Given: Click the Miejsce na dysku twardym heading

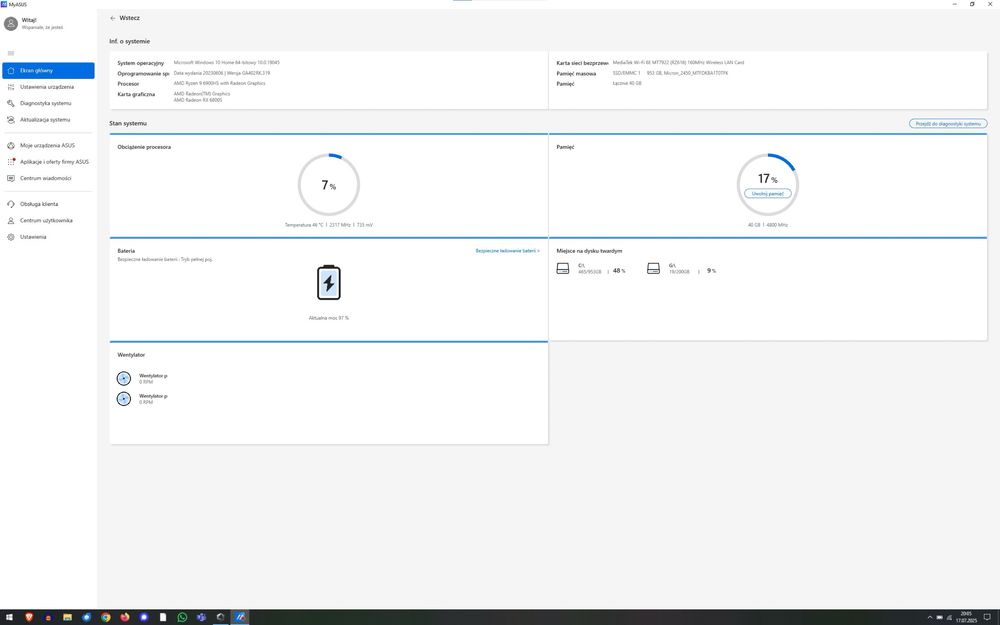Looking at the screenshot, I should 589,251.
